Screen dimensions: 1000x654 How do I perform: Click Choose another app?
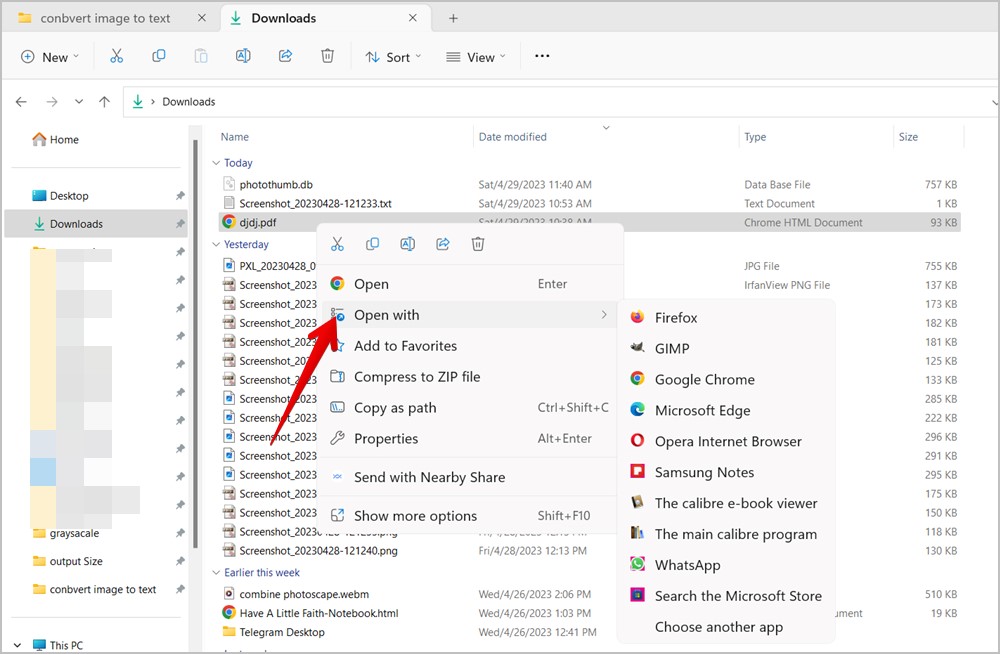pos(718,627)
